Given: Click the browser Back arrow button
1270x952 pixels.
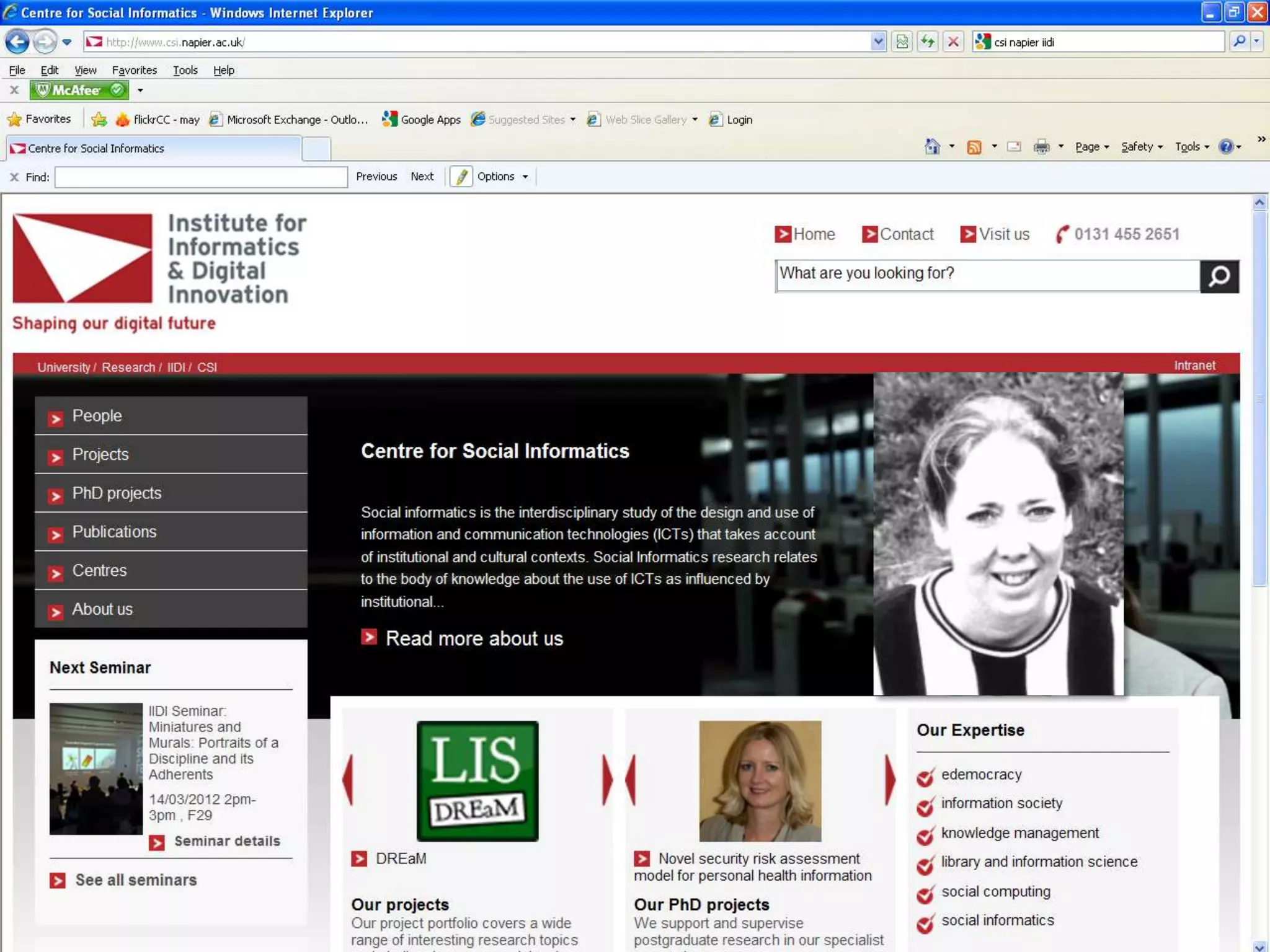Looking at the screenshot, I should (x=17, y=42).
